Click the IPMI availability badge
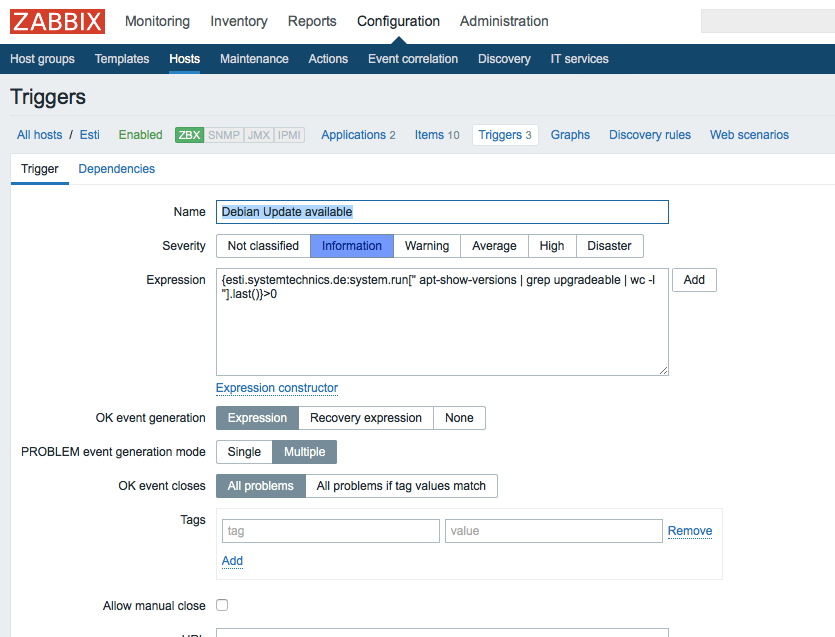Image resolution: width=835 pixels, height=637 pixels. point(289,135)
